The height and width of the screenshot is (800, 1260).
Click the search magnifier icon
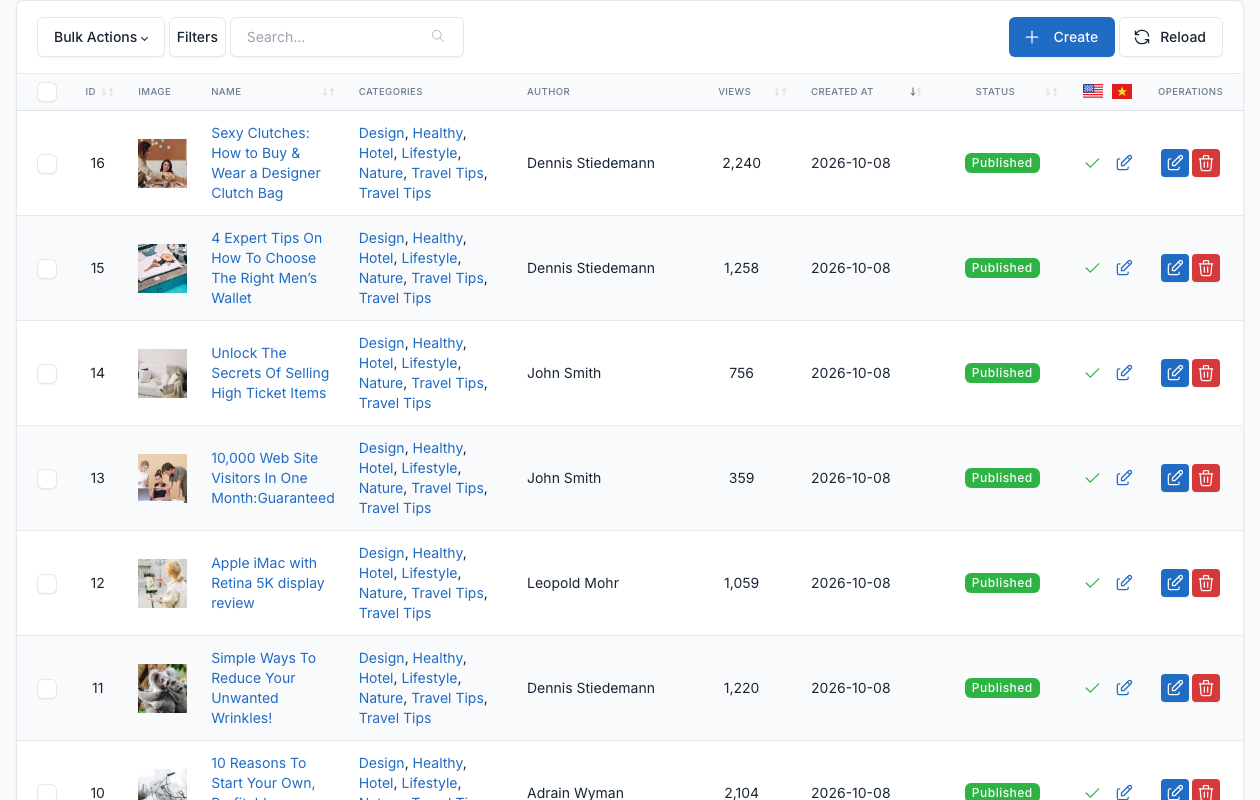point(438,37)
